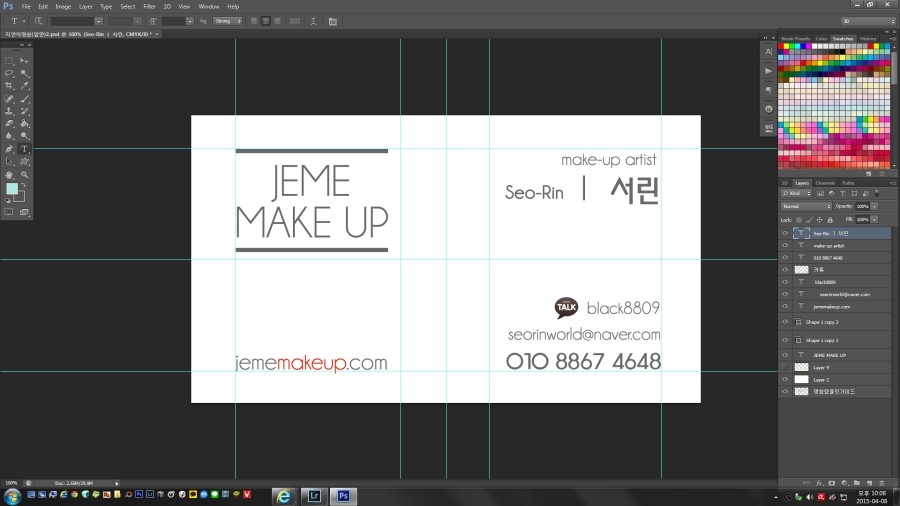Hide the black8809 text layer
This screenshot has width=900, height=506.
[x=785, y=282]
